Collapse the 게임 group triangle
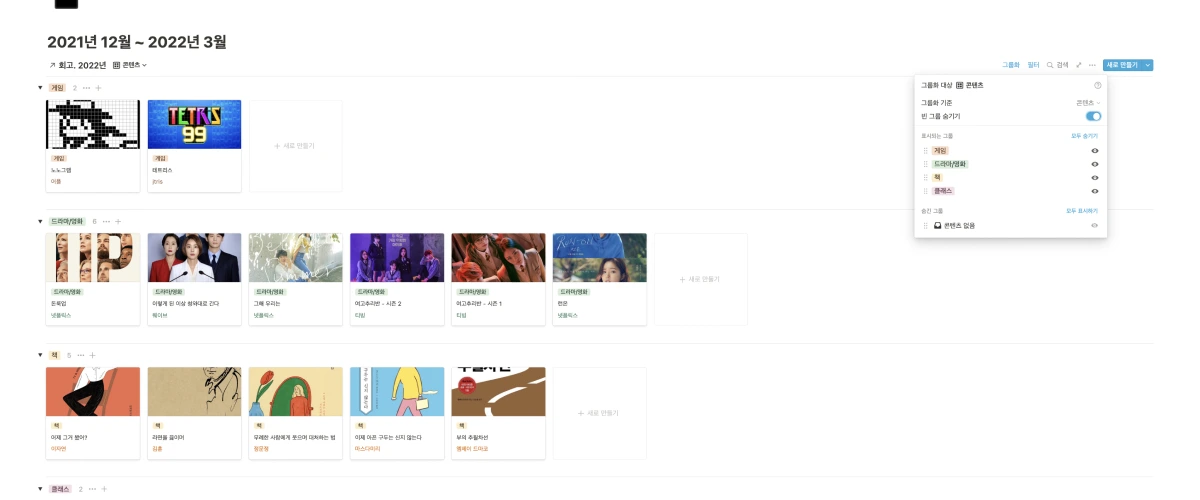 coord(41,88)
